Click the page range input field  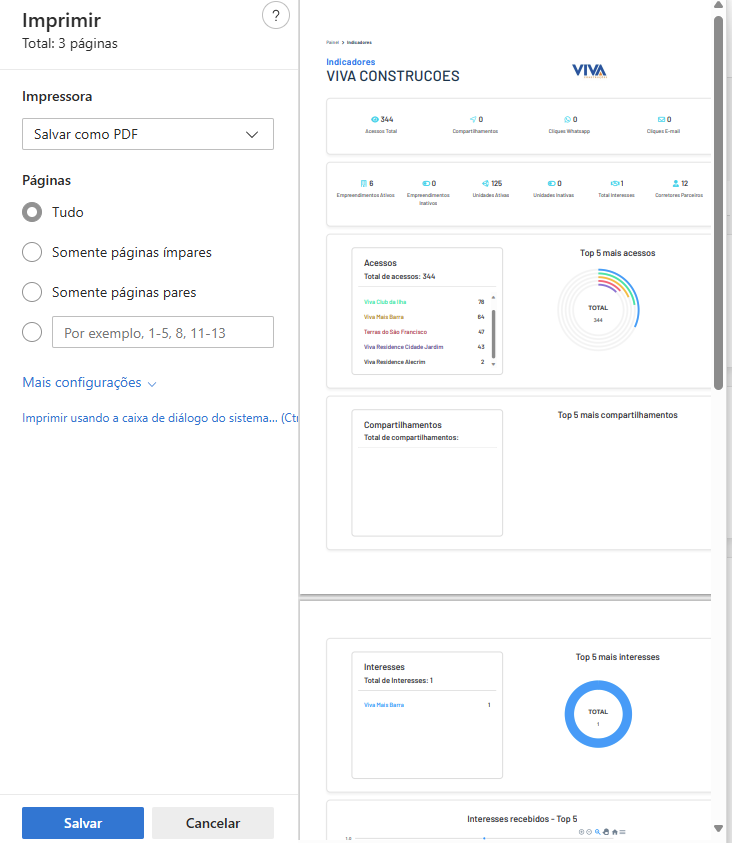click(x=163, y=332)
